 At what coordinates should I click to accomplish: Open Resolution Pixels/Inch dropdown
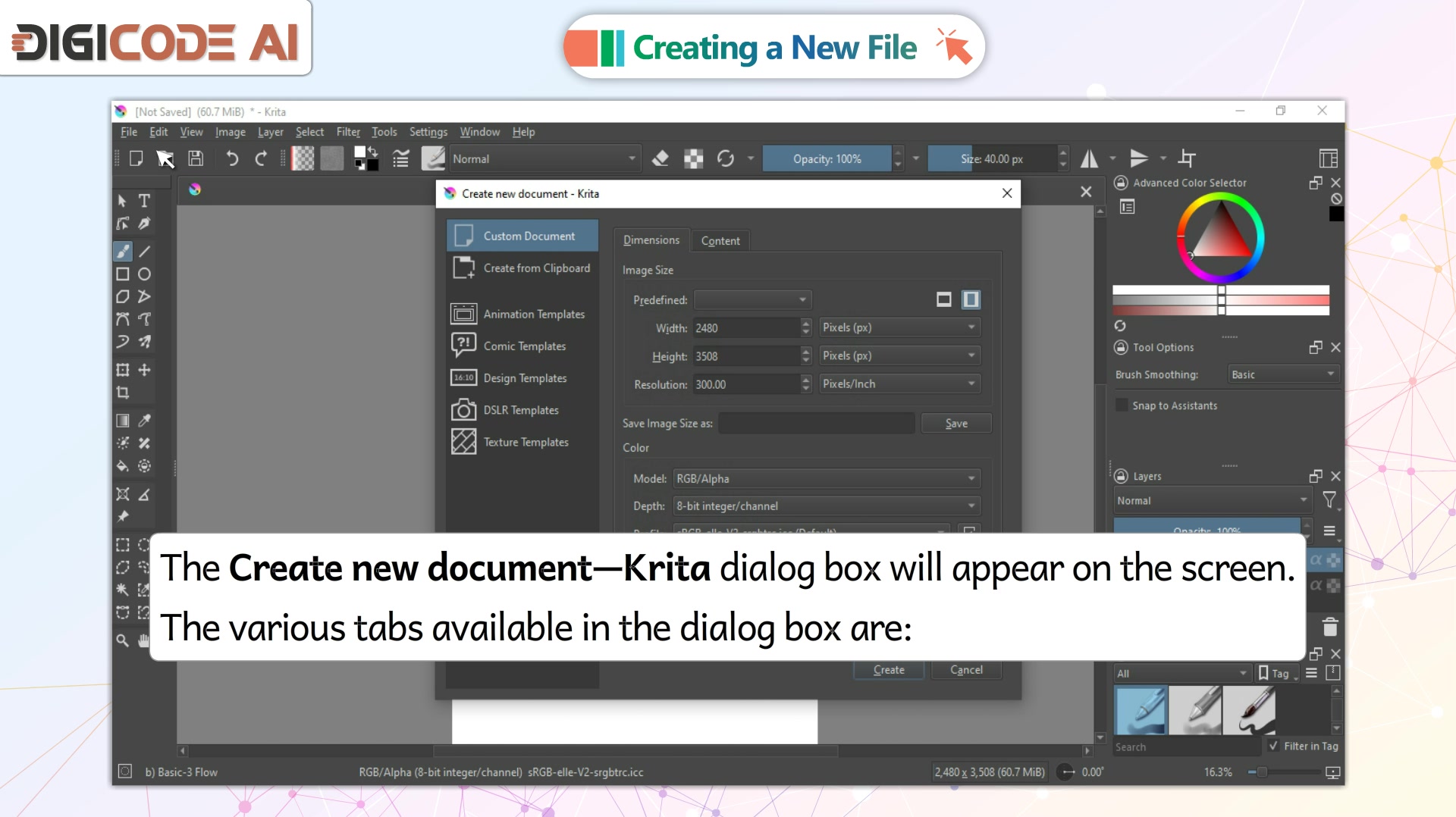[899, 384]
